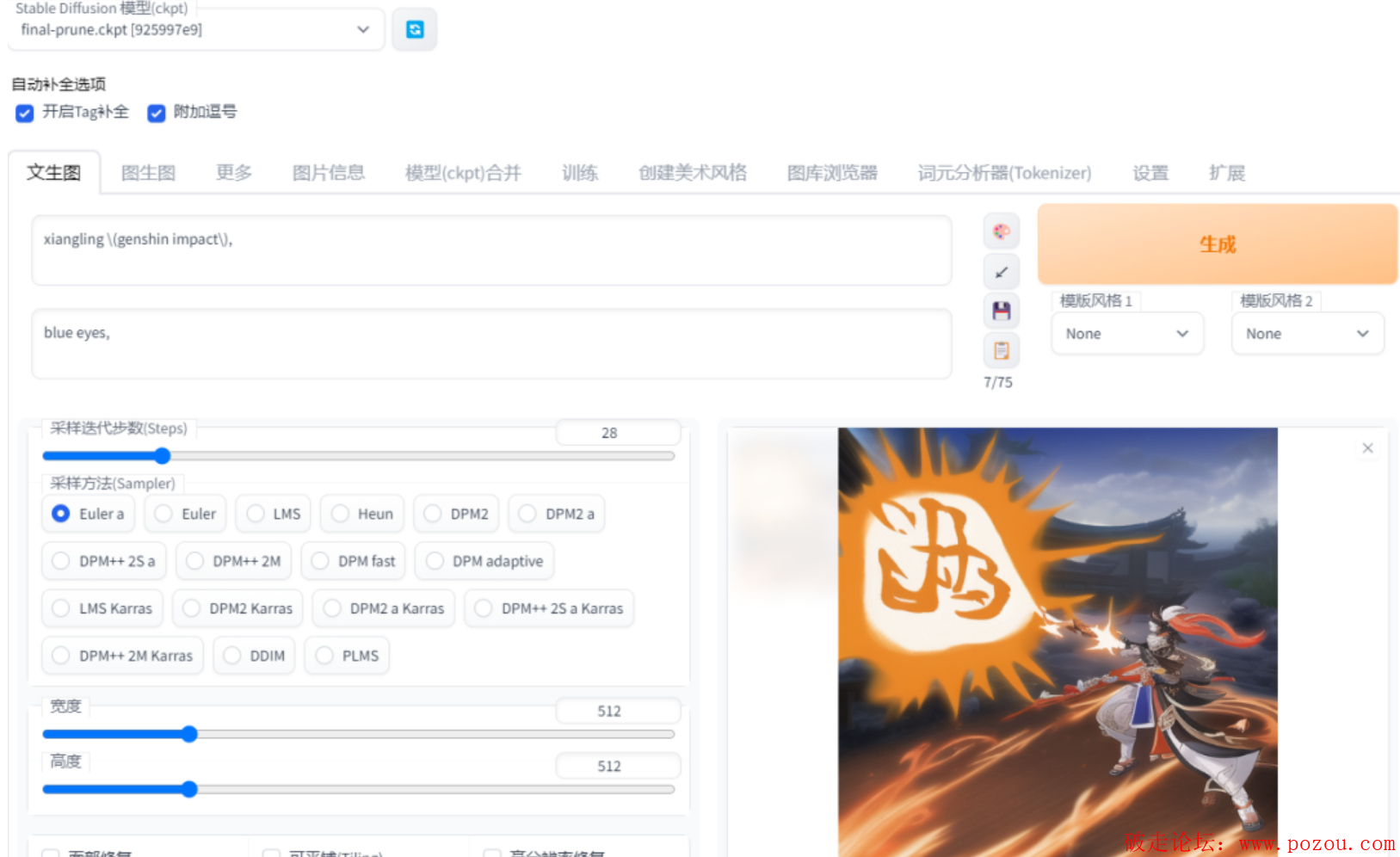Viewport: 1400px width, 857px height.
Task: Click the negative prompt box with blue eyes
Action: tap(491, 344)
